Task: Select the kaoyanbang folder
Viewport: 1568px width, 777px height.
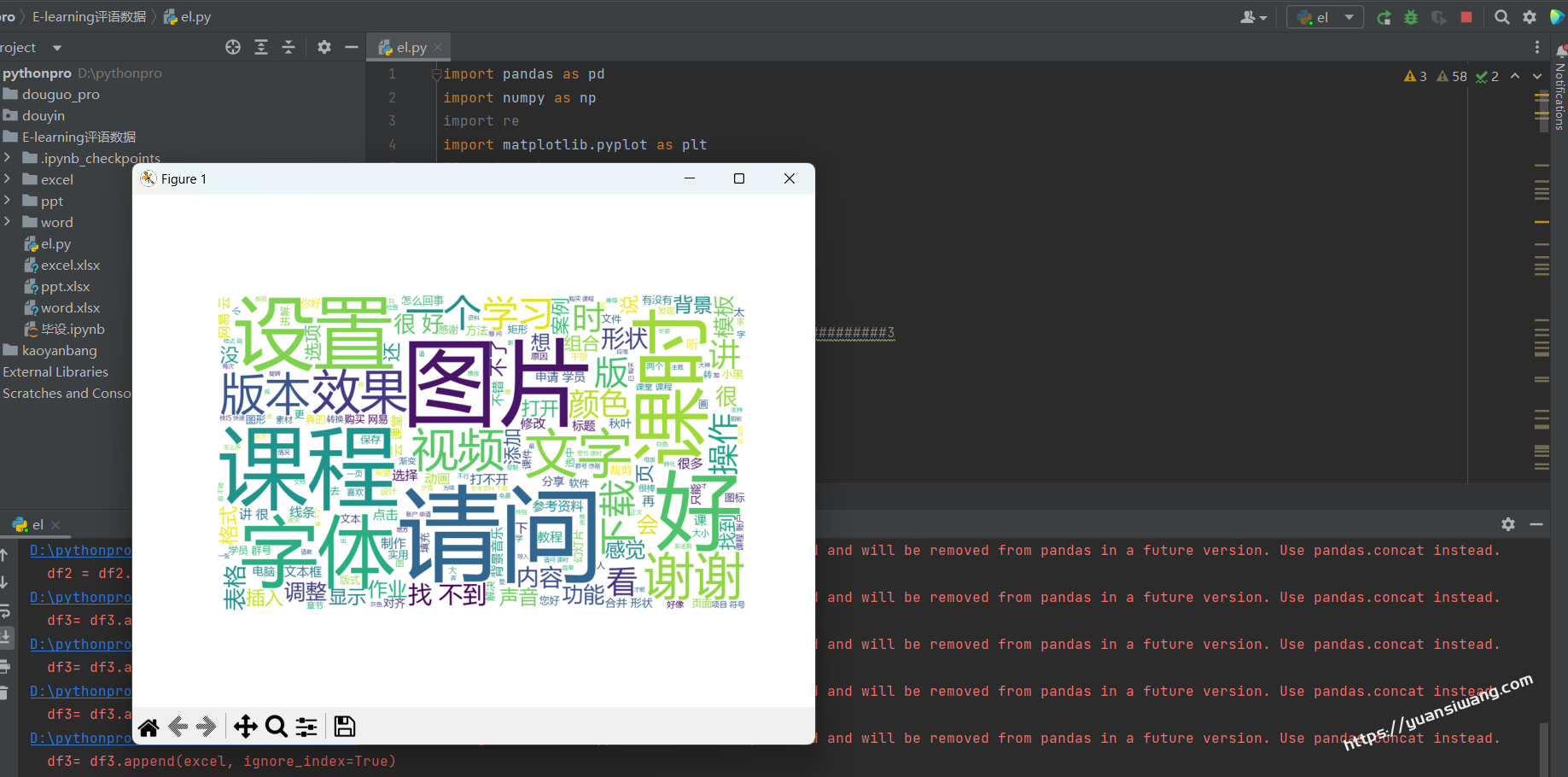Action: pyautogui.click(x=50, y=350)
